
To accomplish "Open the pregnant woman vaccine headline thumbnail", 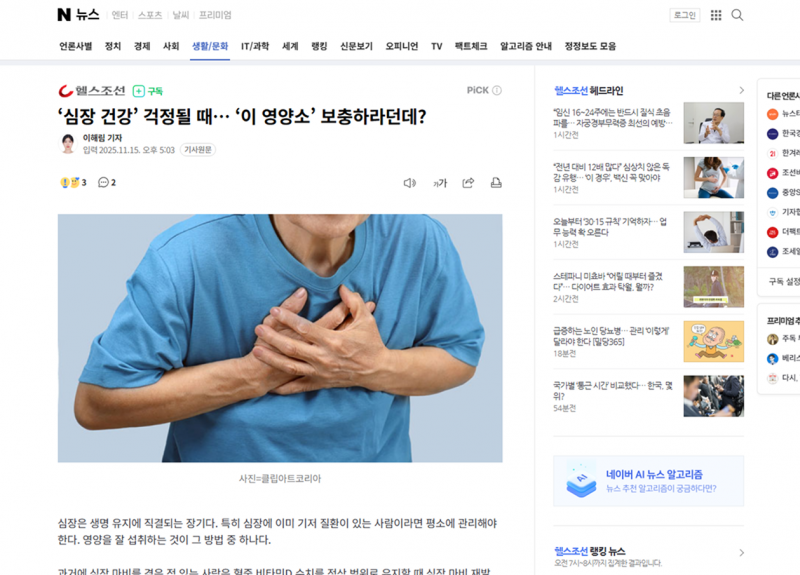I will pos(713,178).
